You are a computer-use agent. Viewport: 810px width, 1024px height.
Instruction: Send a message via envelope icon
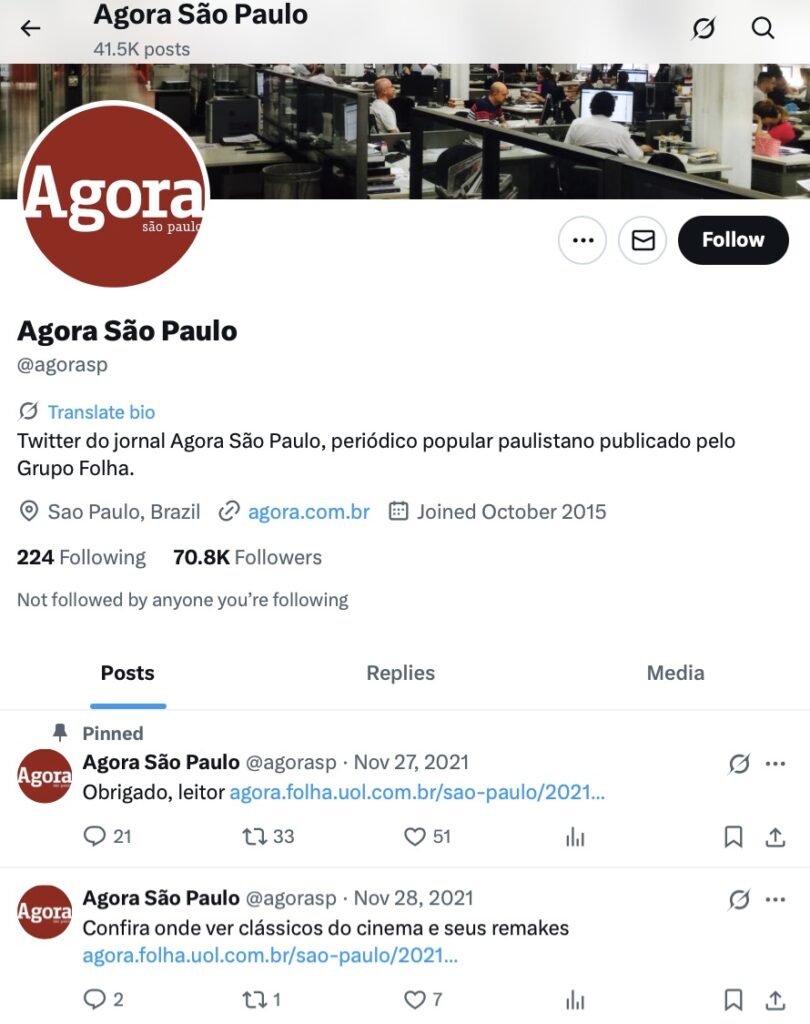[643, 240]
